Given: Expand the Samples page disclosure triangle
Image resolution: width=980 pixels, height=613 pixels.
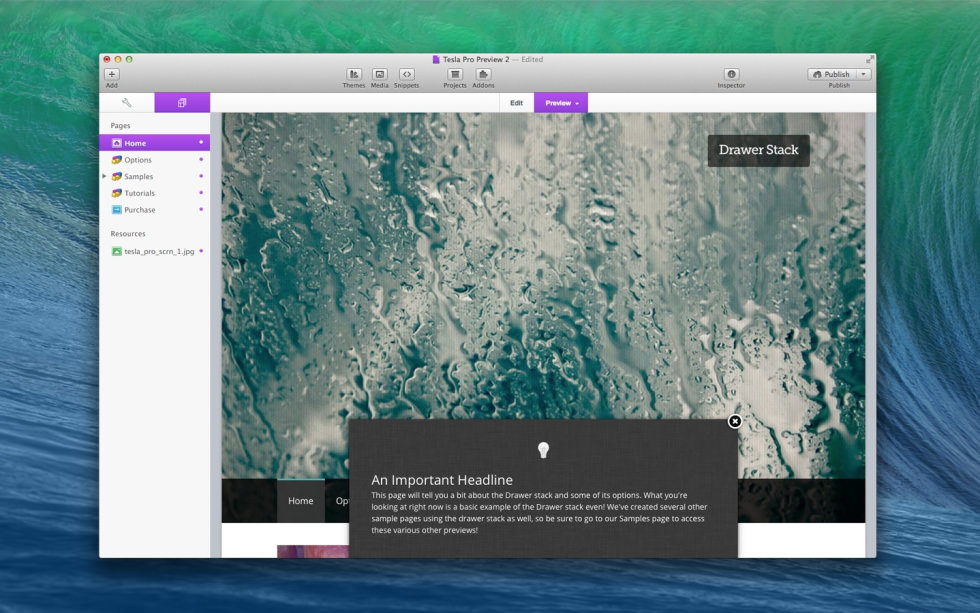Looking at the screenshot, I should click(x=104, y=176).
